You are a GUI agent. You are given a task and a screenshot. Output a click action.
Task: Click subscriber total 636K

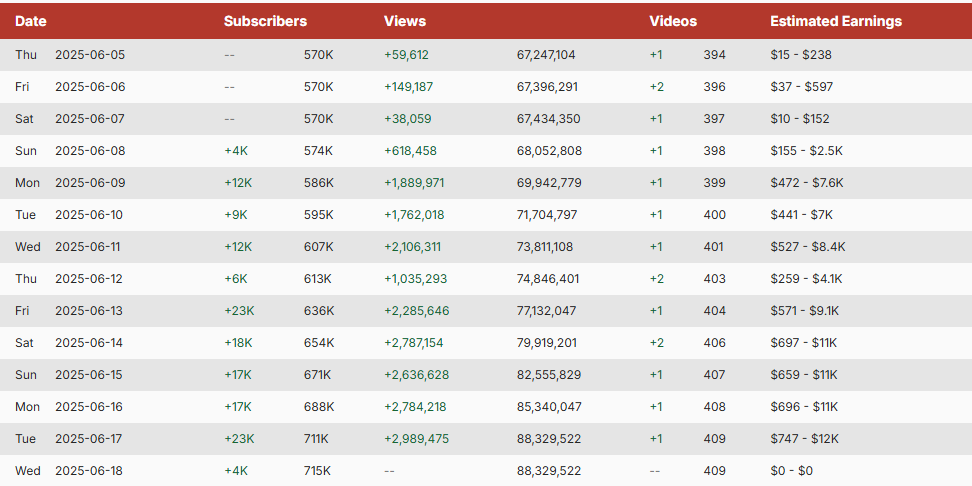click(x=319, y=311)
